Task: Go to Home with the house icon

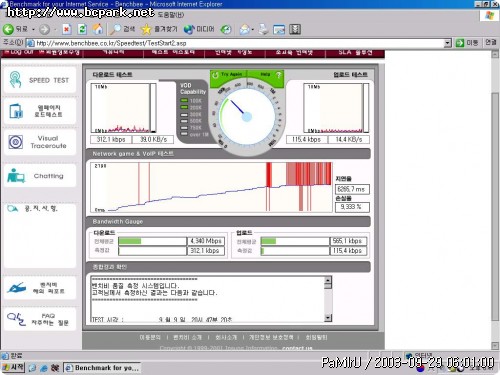Action: pyautogui.click(x=98, y=29)
